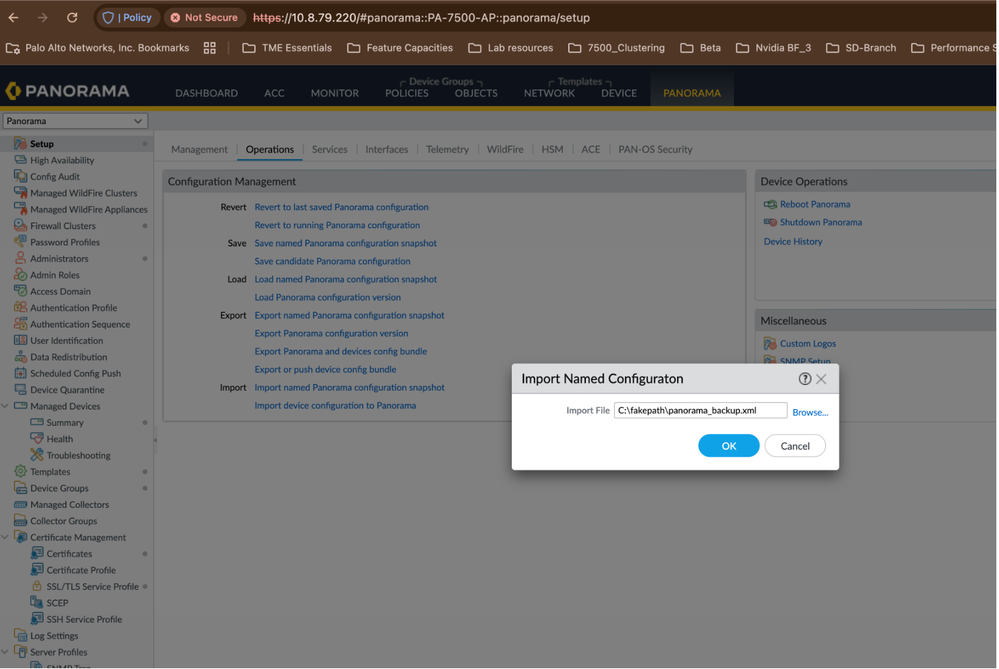Click Save named Panorama configuration snapshot

point(345,243)
